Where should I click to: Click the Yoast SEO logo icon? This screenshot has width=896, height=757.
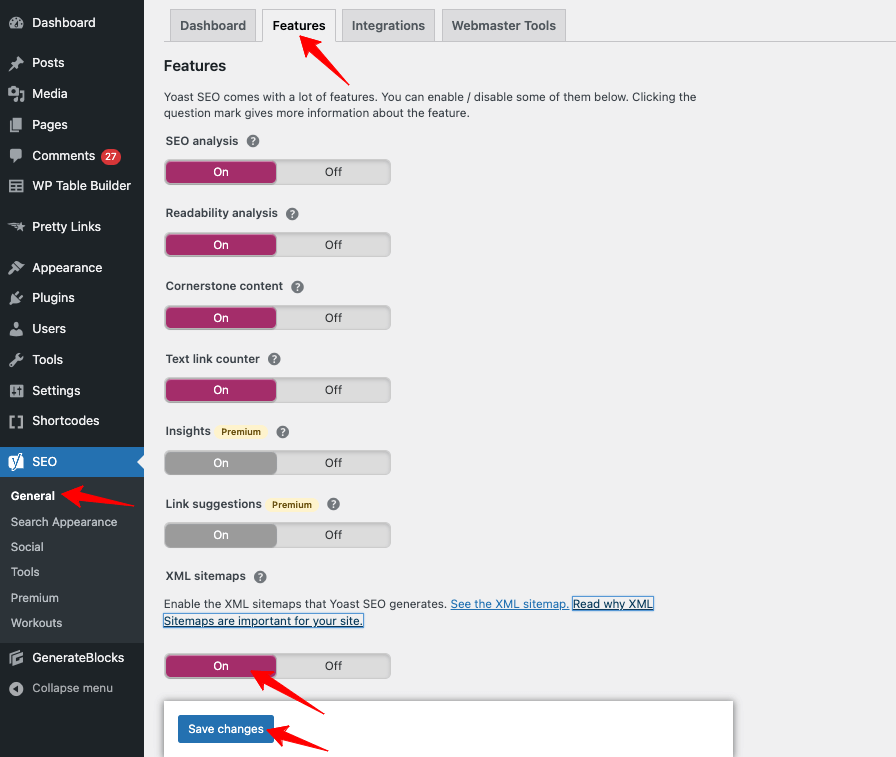[17, 462]
